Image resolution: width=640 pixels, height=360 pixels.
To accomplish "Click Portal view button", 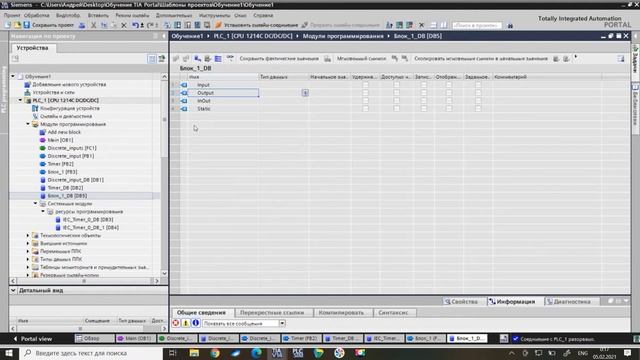I will pos(33,338).
